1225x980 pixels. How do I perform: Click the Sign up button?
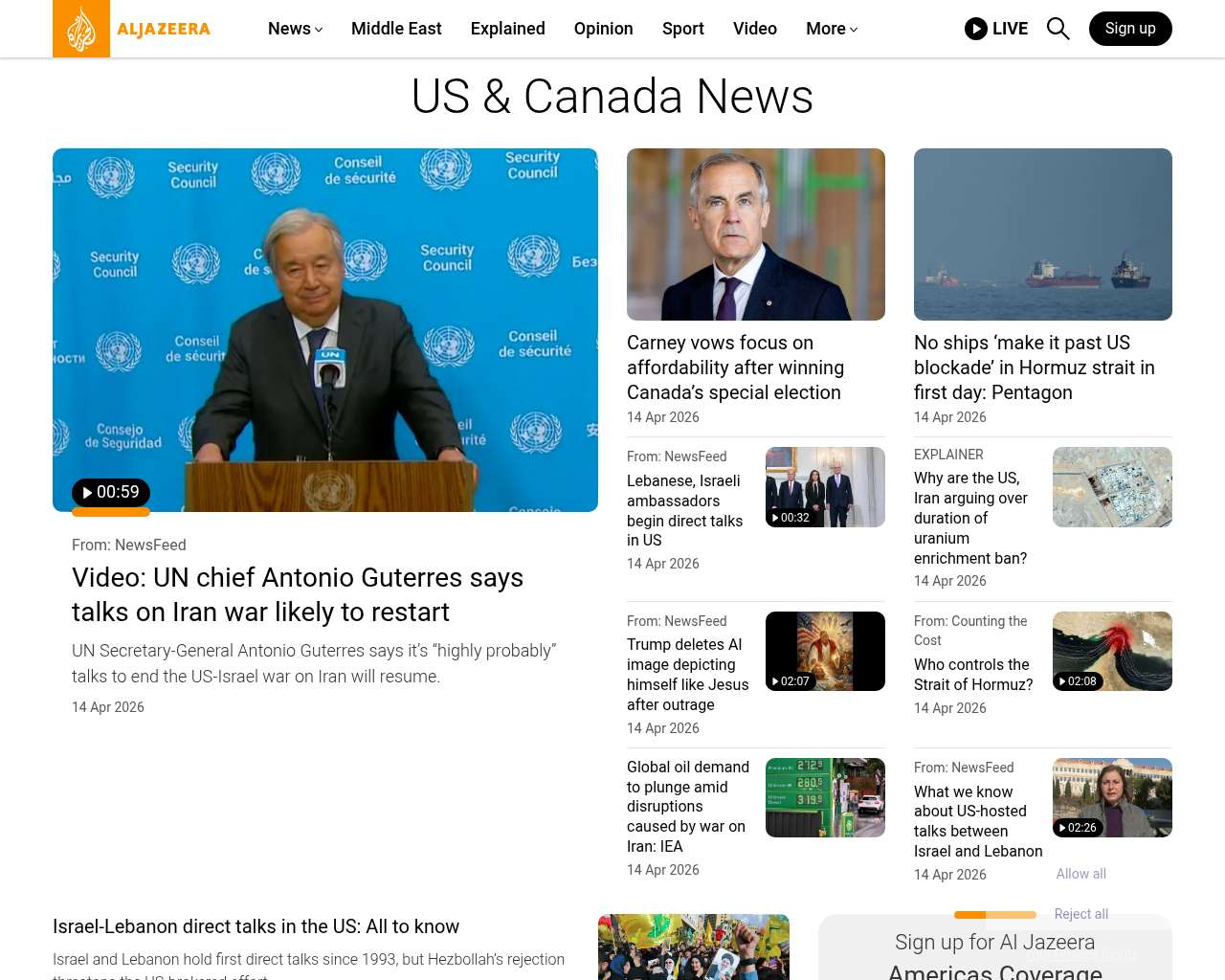[x=1130, y=29]
